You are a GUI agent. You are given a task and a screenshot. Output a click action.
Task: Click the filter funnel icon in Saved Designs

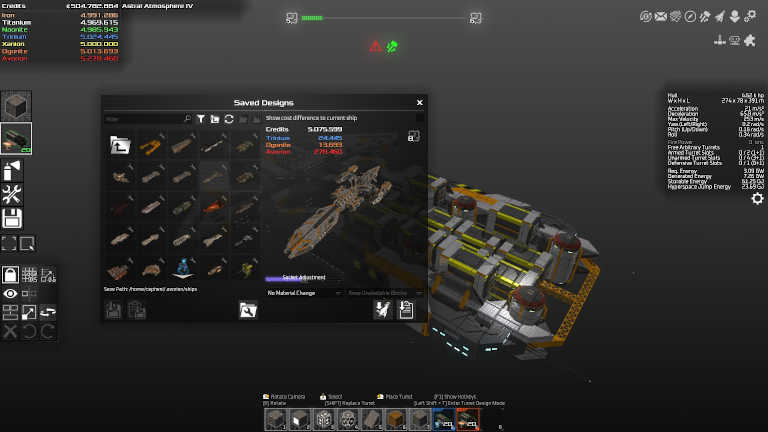tap(201, 119)
